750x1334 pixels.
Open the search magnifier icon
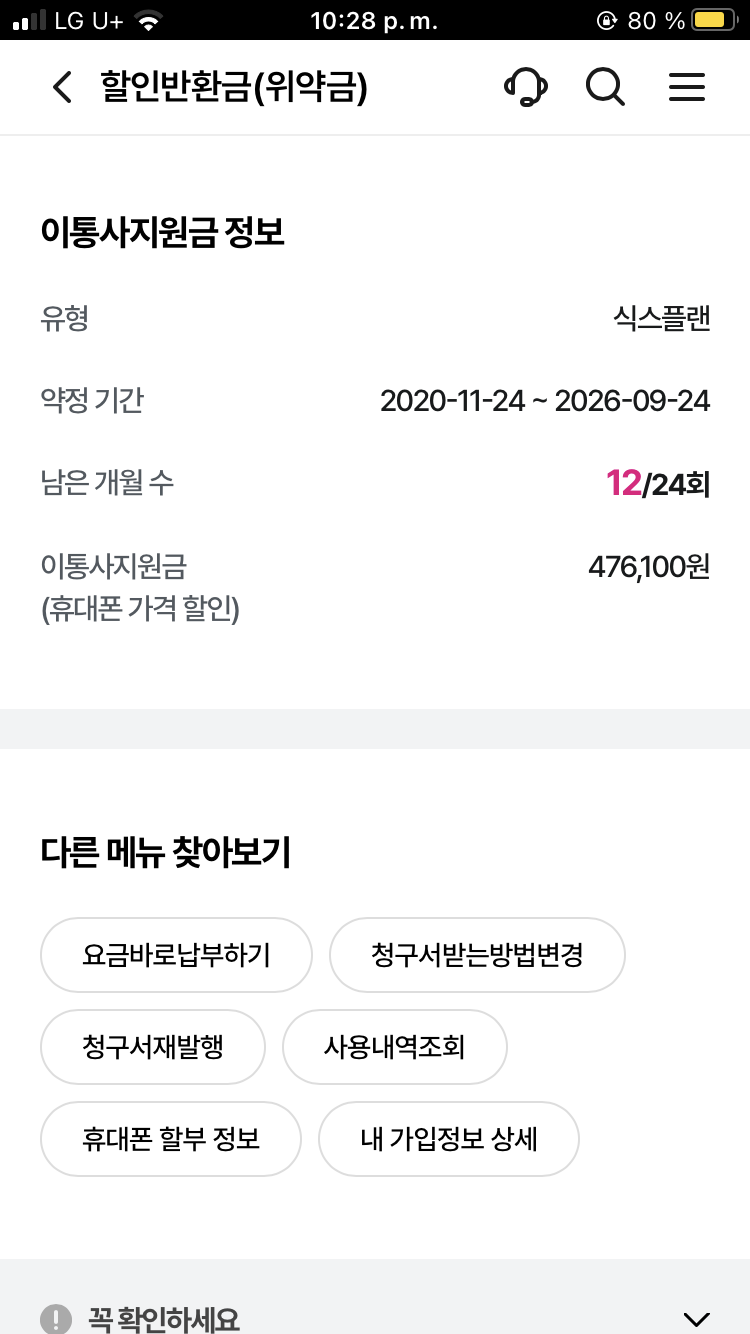pyautogui.click(x=605, y=88)
